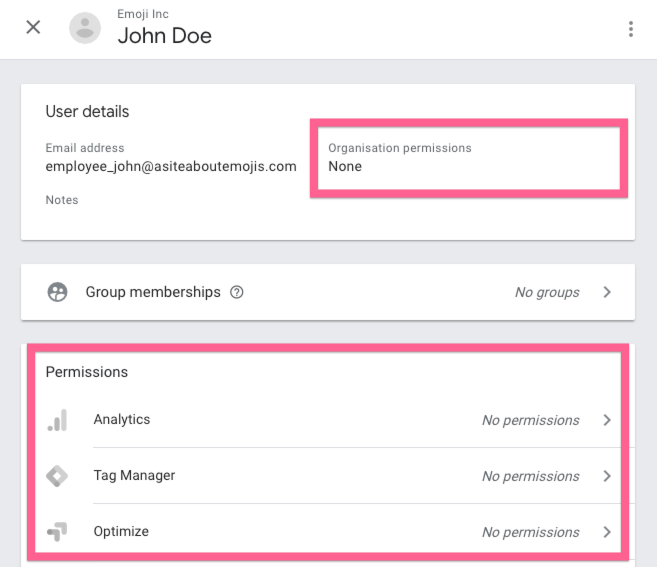
Task: Open Group memberships help tooltip icon
Action: click(x=237, y=293)
